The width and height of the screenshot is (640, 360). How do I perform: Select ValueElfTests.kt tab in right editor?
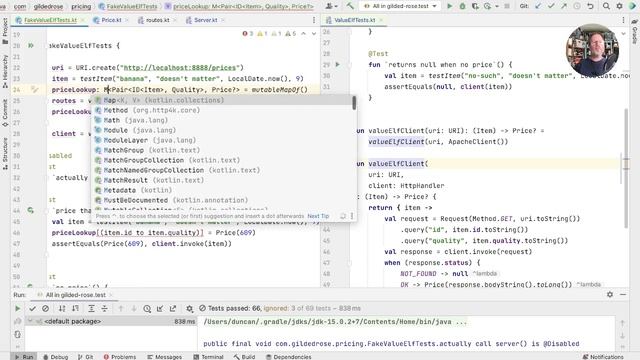pos(354,20)
